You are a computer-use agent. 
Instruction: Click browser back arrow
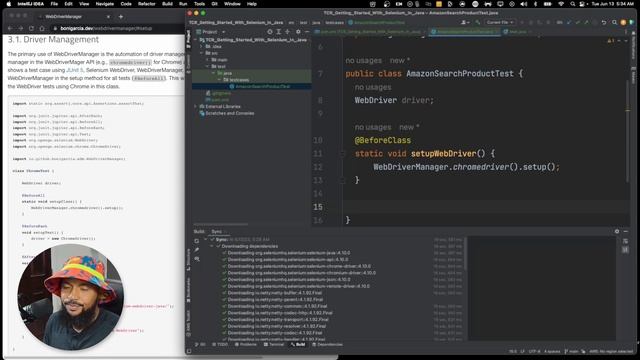pos(10,28)
